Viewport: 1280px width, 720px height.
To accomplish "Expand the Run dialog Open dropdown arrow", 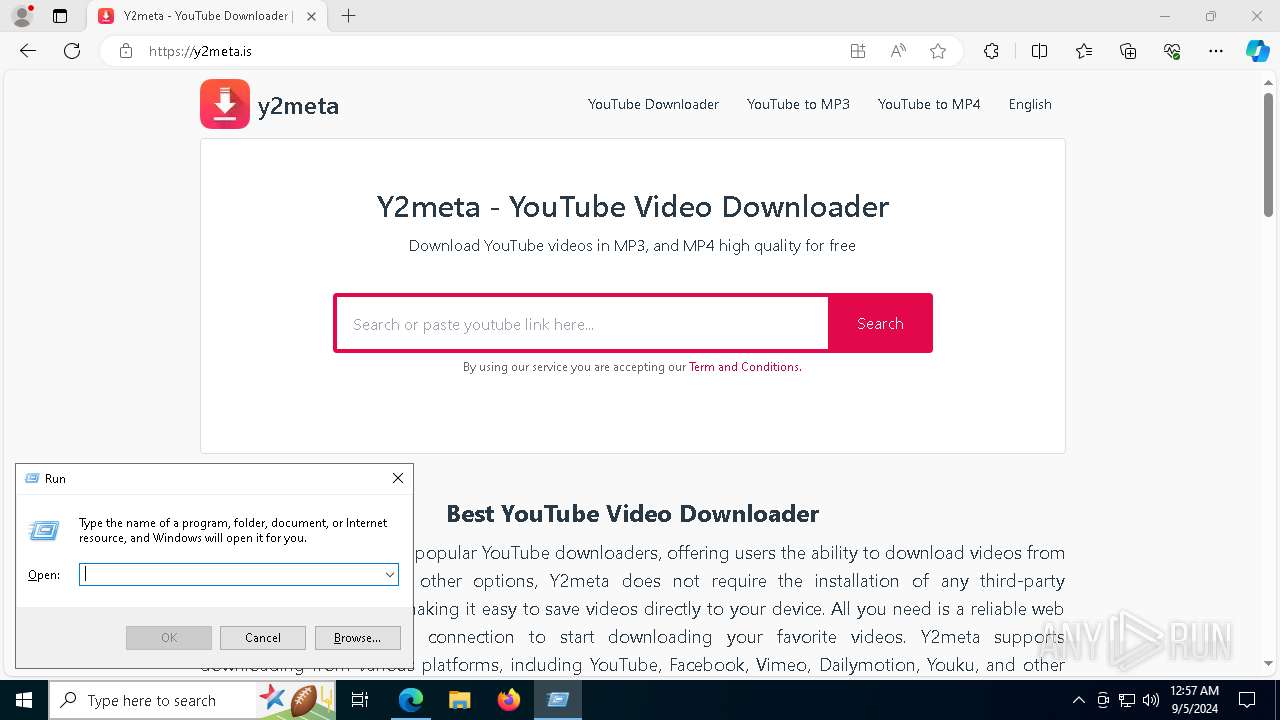I will (x=390, y=574).
